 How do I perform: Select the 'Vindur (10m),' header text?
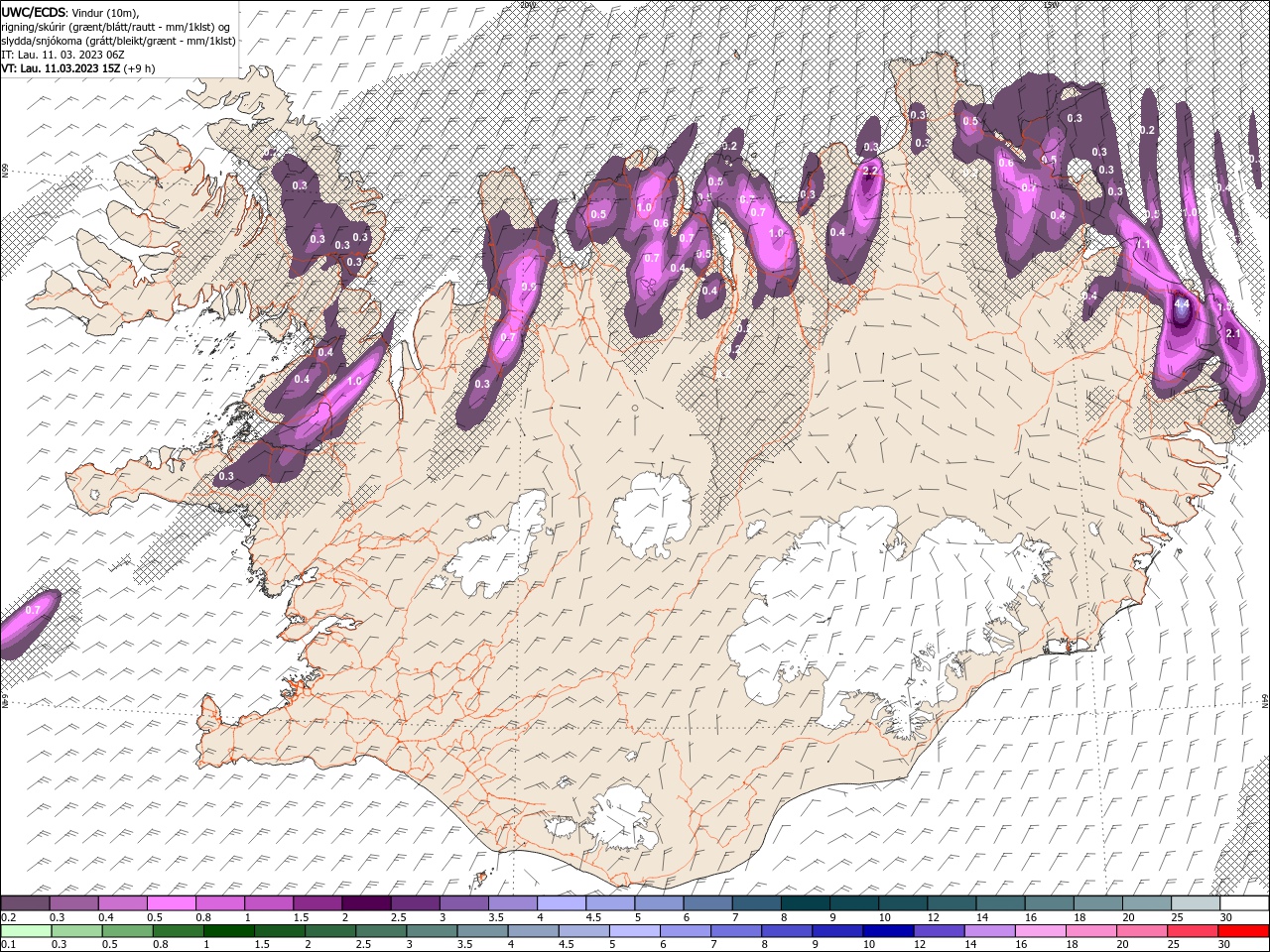106,12
